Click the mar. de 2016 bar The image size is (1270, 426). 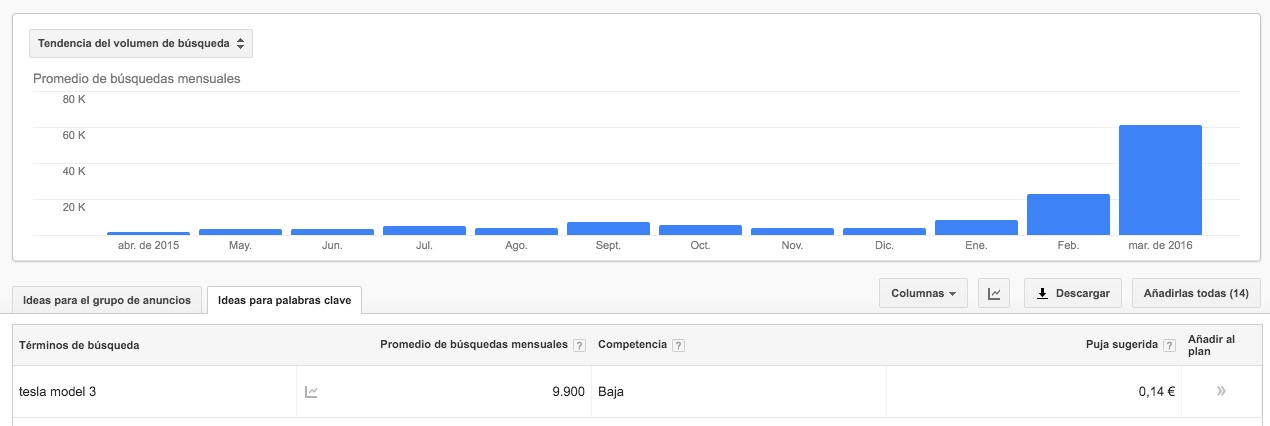[1160, 180]
